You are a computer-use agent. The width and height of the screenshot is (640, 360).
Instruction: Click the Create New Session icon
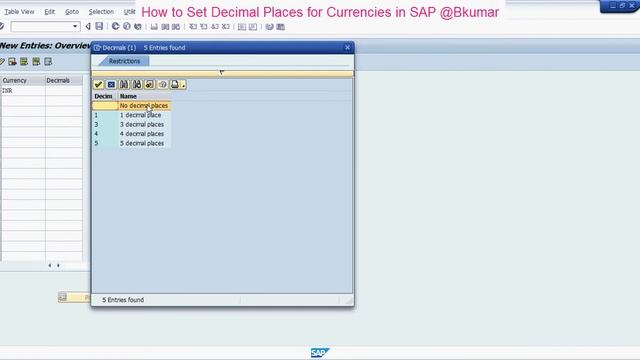(x=242, y=27)
